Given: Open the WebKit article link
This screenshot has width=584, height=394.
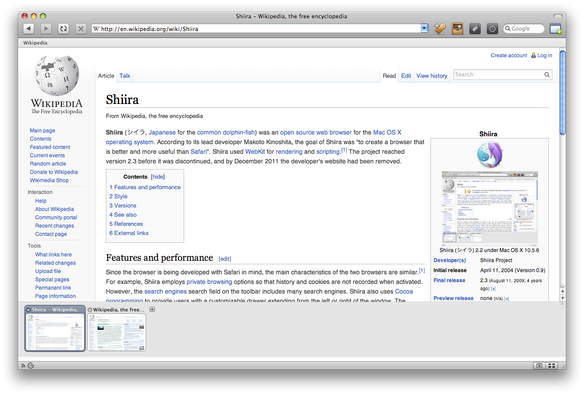Looking at the screenshot, I should click(x=255, y=152).
